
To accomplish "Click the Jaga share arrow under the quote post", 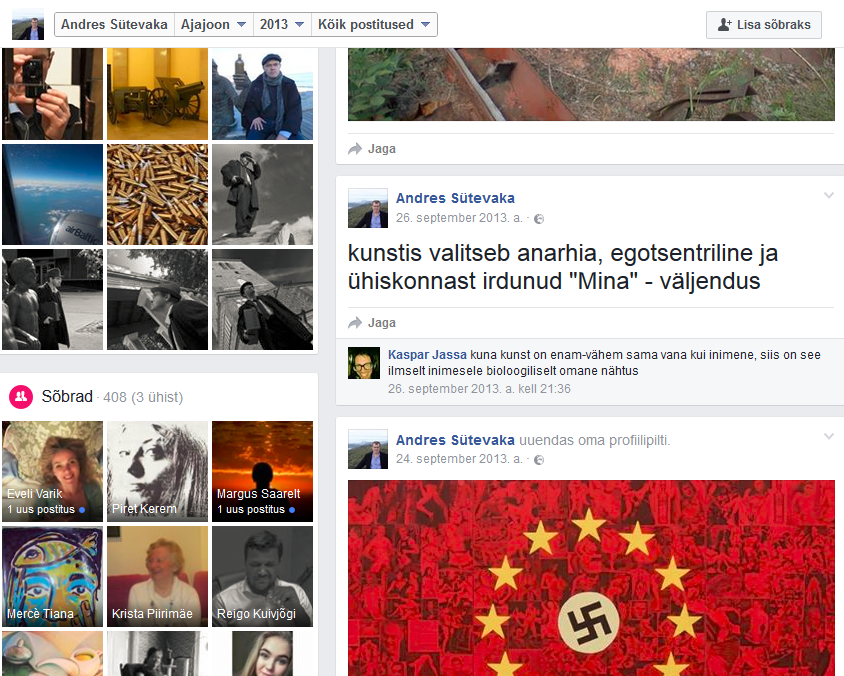I will point(355,323).
